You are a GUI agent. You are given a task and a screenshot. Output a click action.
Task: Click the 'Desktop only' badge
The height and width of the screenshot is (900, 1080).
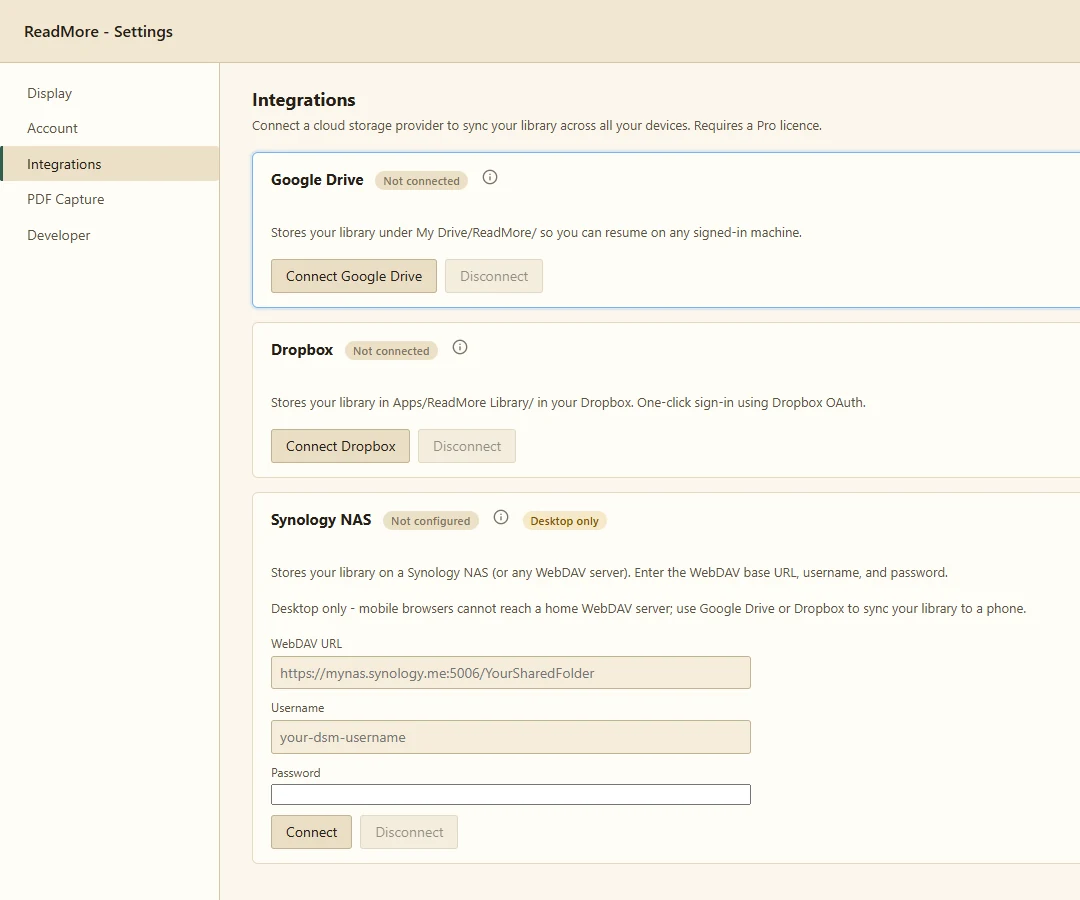565,521
